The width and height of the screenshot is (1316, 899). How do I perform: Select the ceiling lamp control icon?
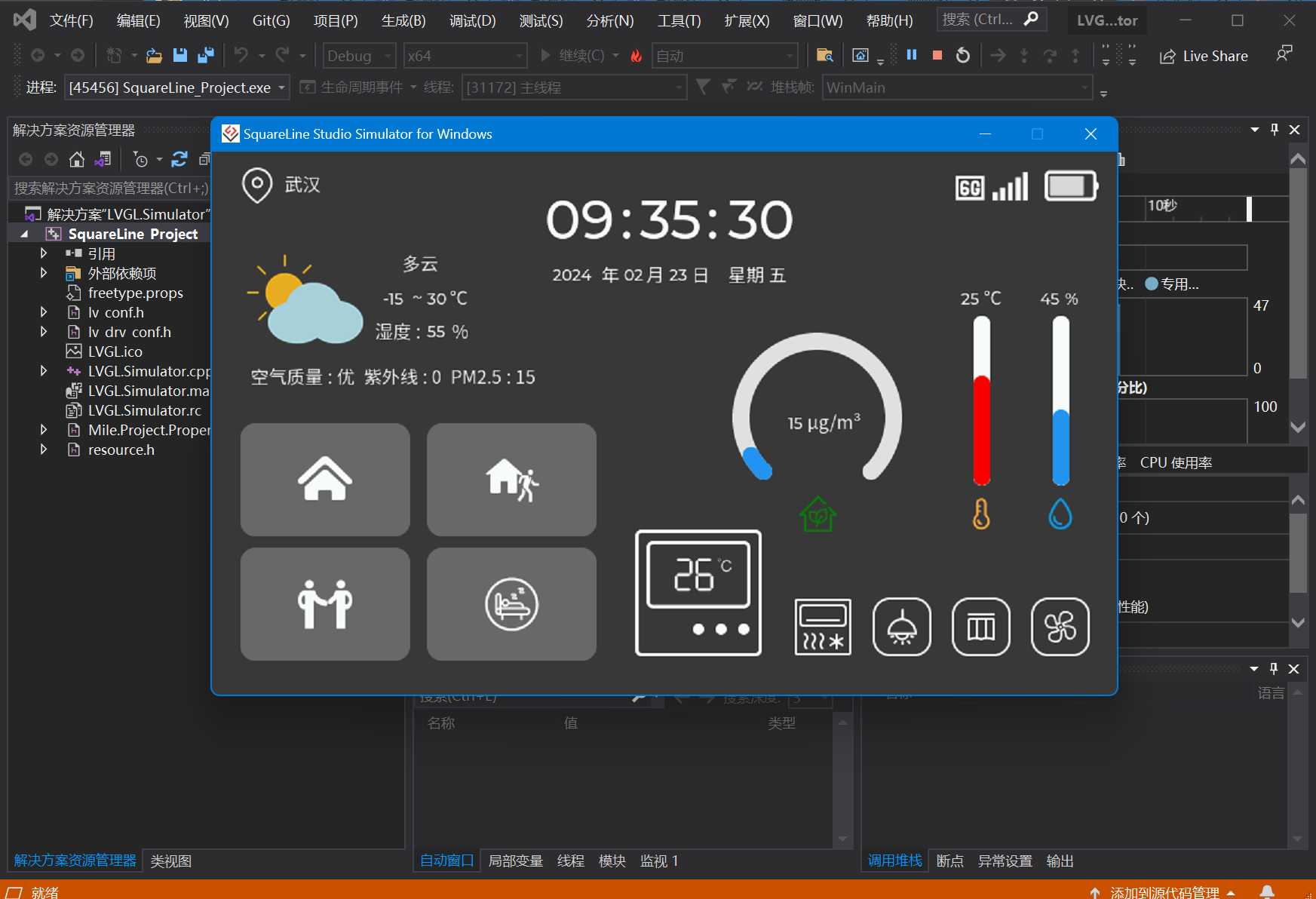pyautogui.click(x=901, y=627)
